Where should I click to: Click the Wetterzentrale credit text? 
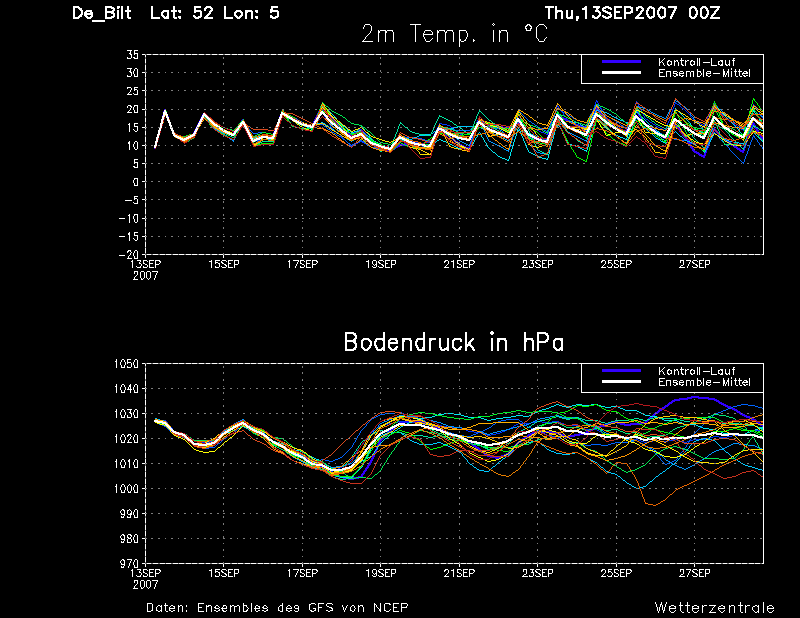pyautogui.click(x=714, y=607)
